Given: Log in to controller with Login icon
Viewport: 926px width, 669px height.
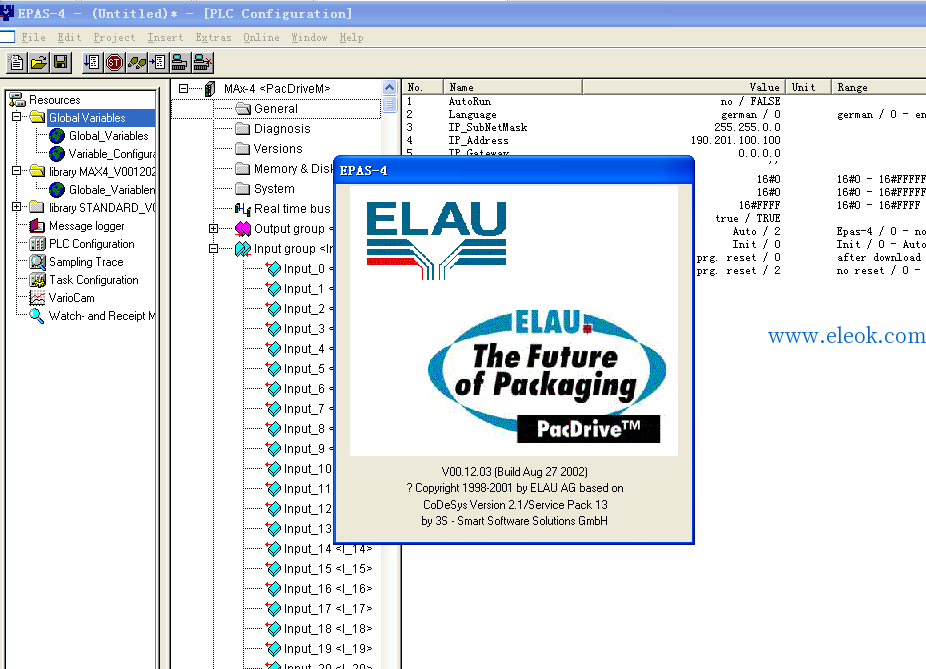Looking at the screenshot, I should pos(180,62).
